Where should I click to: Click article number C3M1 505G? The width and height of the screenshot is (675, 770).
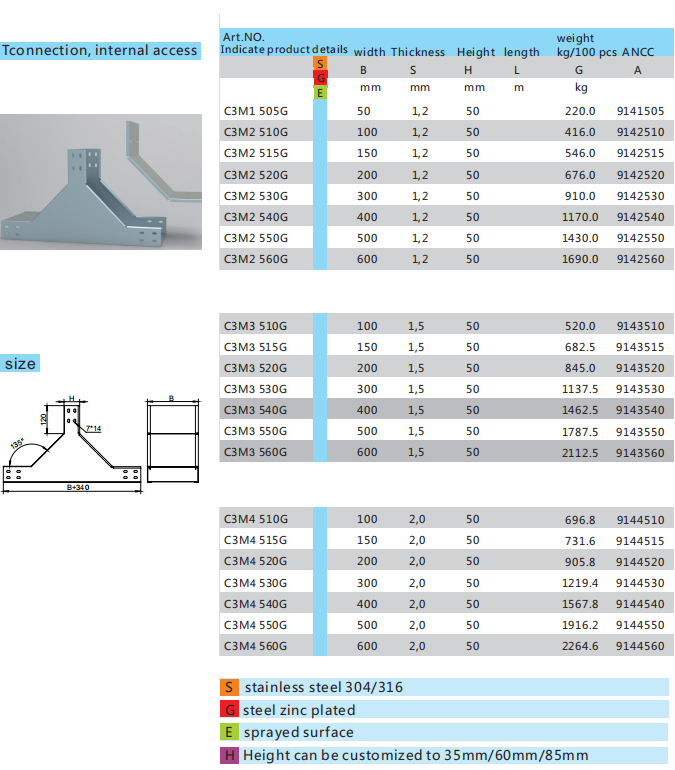click(256, 110)
